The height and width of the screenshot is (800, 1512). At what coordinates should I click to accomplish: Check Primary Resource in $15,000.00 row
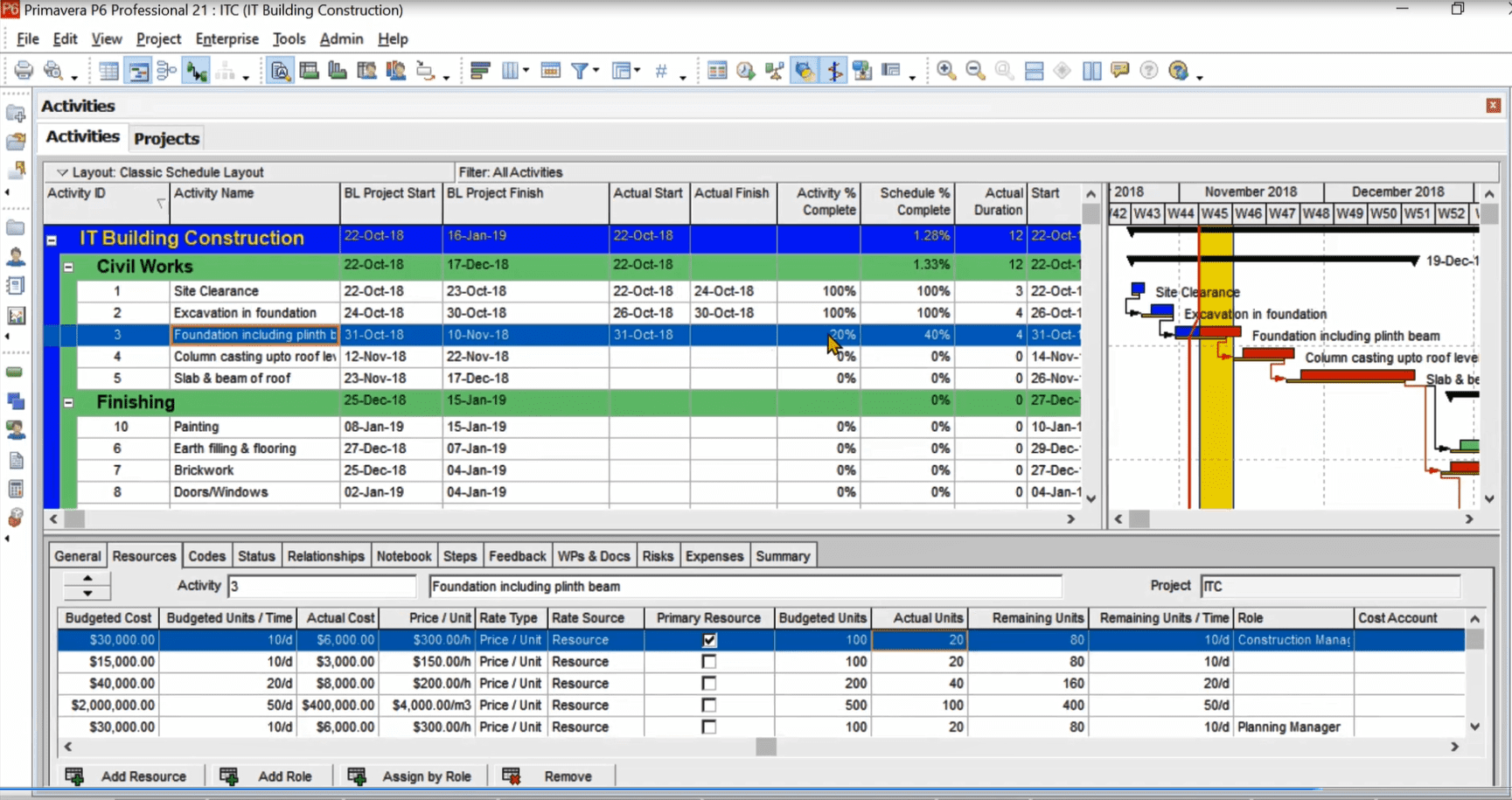pos(709,662)
